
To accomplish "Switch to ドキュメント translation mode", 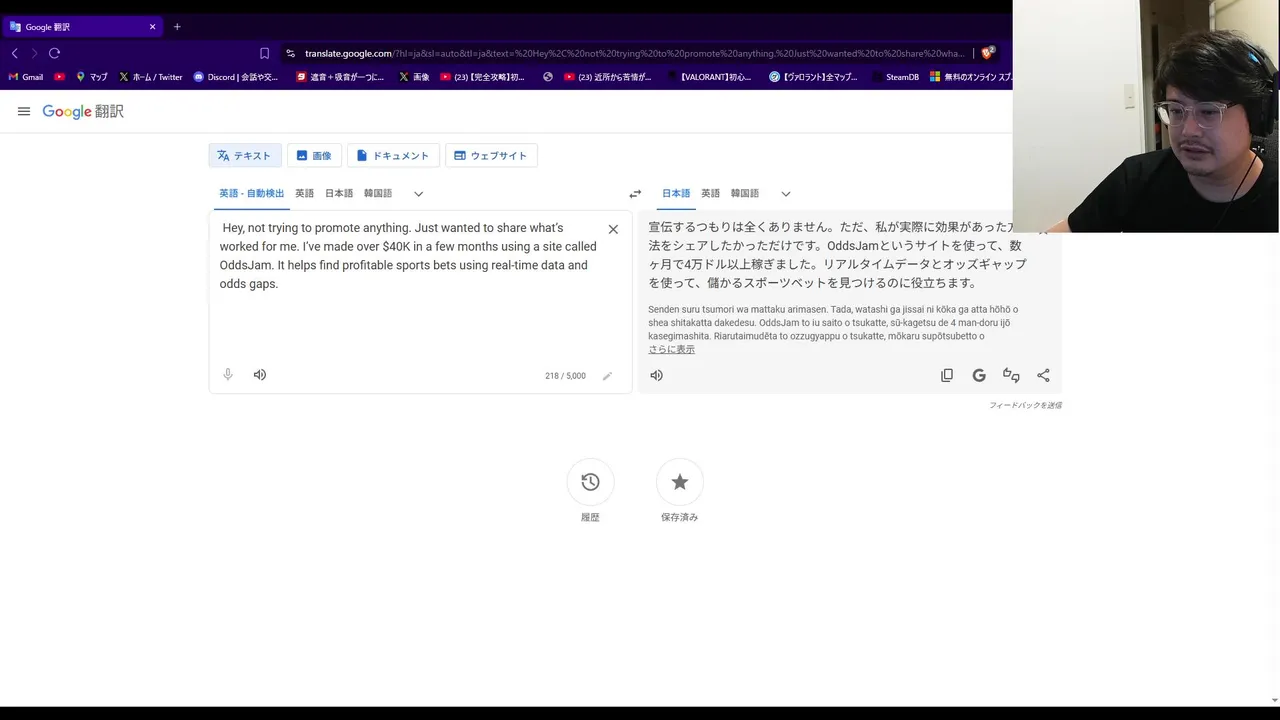I will point(393,156).
